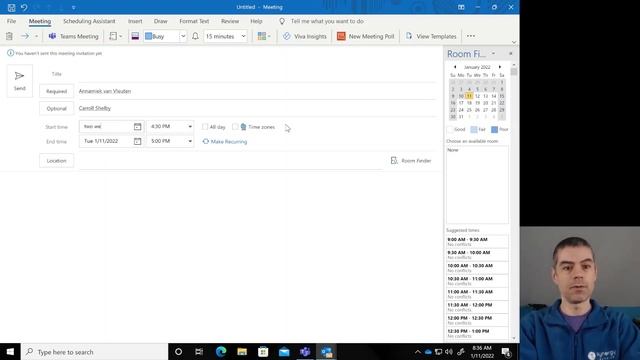This screenshot has width=640, height=360.
Task: Open the Start time calendar picker icon
Action: [x=138, y=127]
